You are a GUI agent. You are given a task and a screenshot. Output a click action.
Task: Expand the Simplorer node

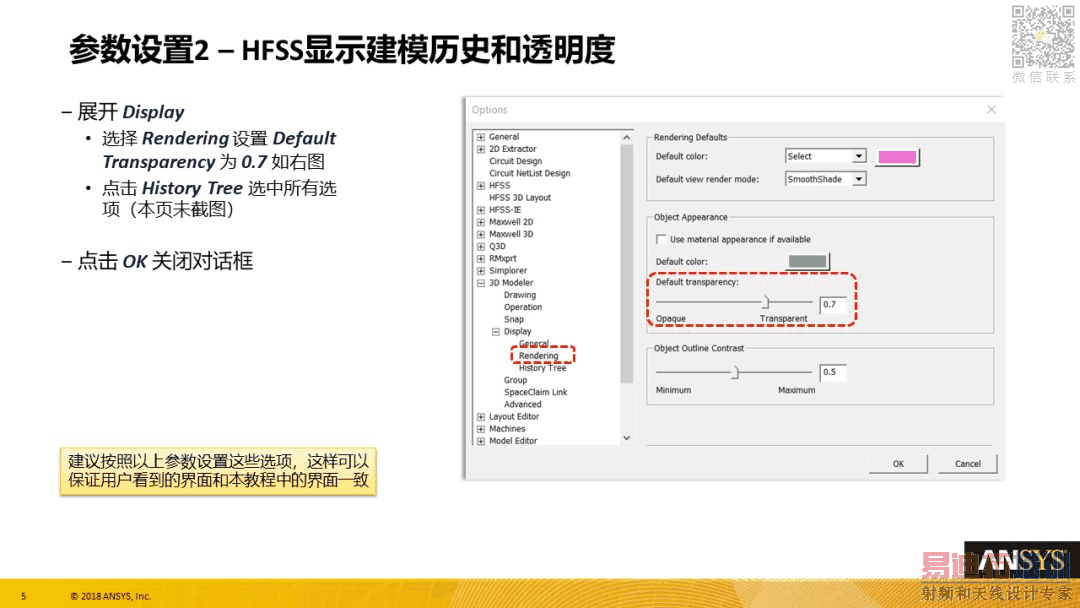point(481,271)
